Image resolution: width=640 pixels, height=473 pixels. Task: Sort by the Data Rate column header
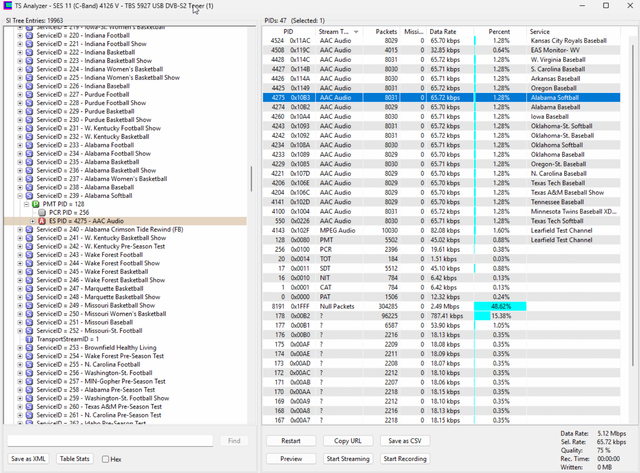443,32
